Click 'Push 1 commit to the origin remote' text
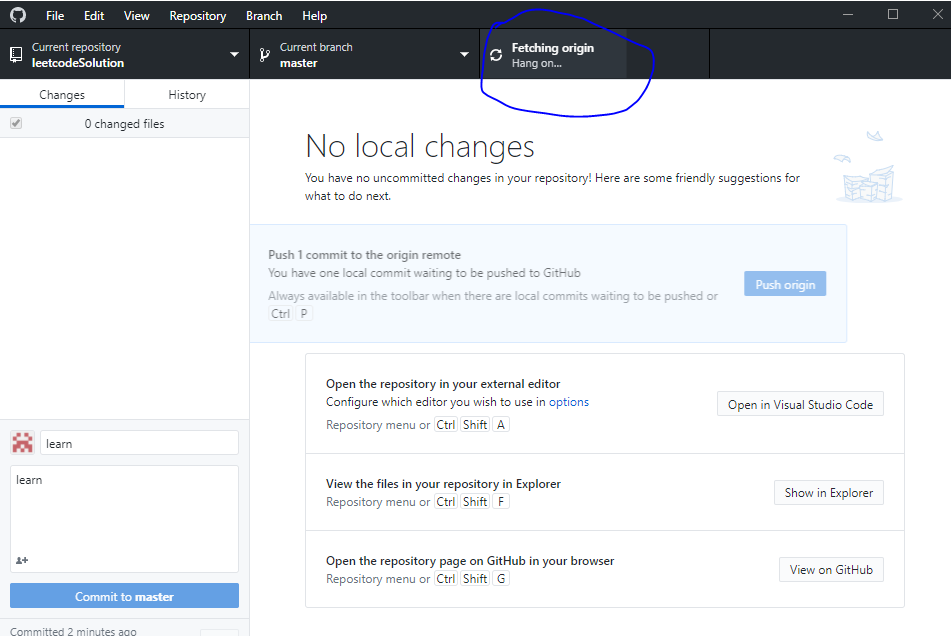The width and height of the screenshot is (951, 636). 365,255
